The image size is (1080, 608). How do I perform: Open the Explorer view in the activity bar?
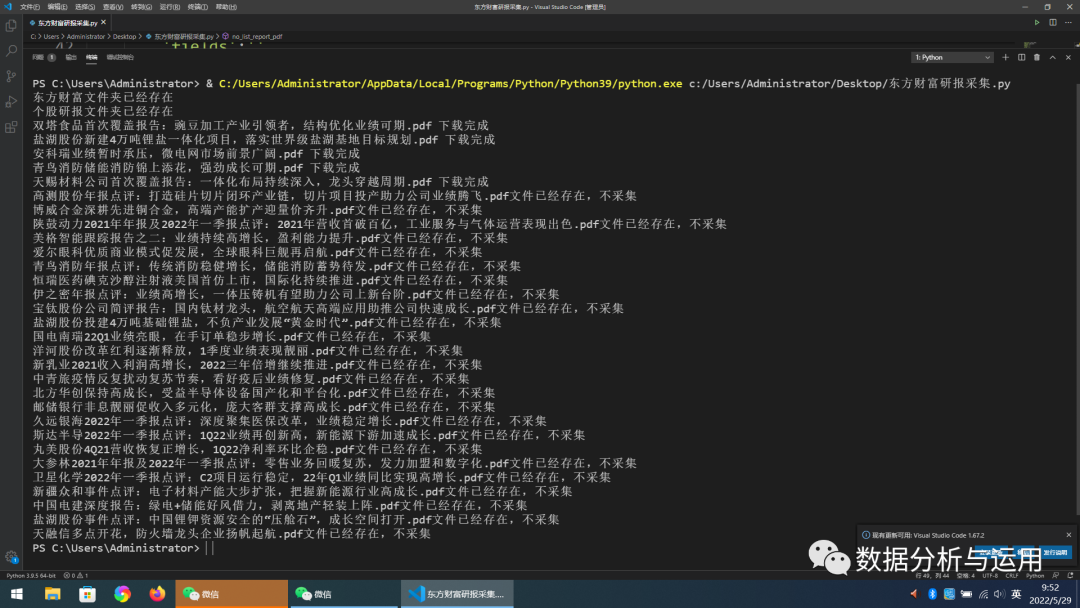[11, 26]
